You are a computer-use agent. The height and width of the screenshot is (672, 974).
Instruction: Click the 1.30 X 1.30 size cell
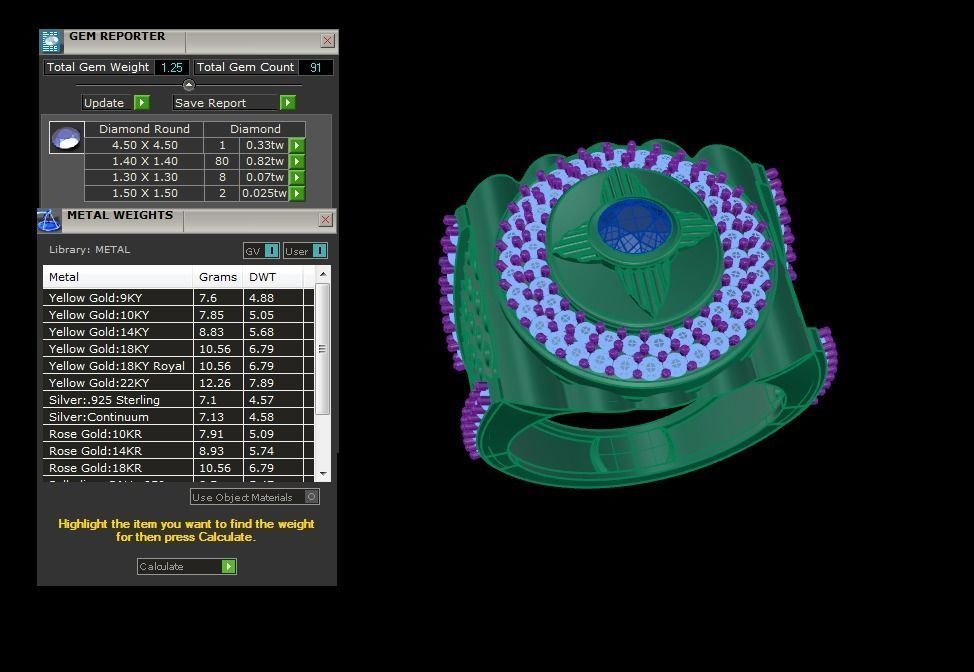pyautogui.click(x=144, y=178)
